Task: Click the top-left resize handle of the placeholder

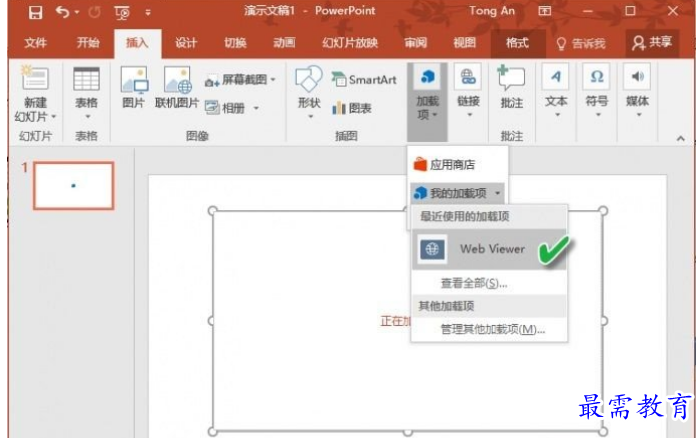Action: [213, 210]
